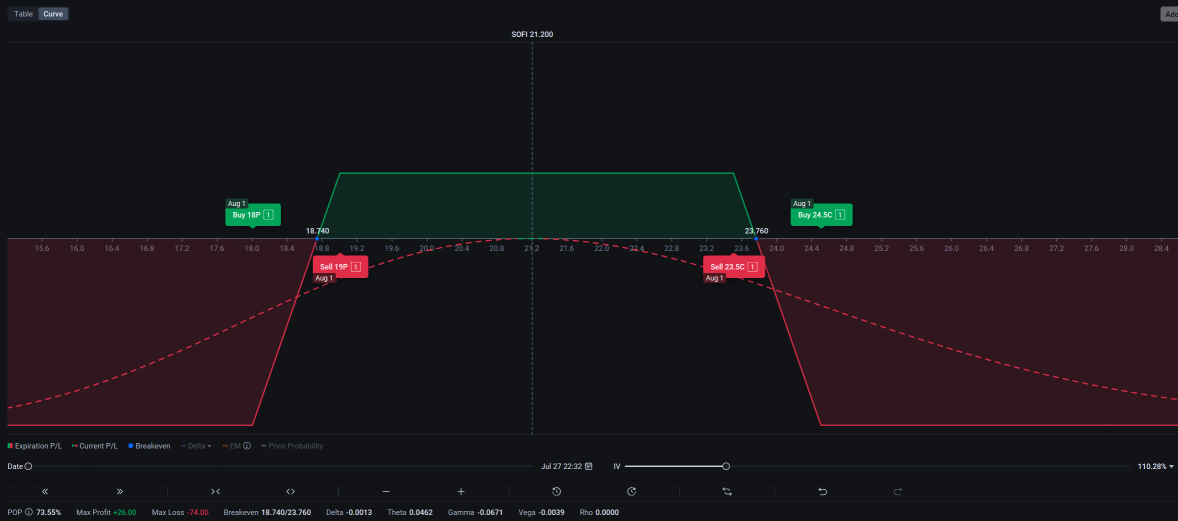Image resolution: width=1178 pixels, height=521 pixels.
Task: Move expiration later with clockwise clock icon
Action: click(x=632, y=491)
